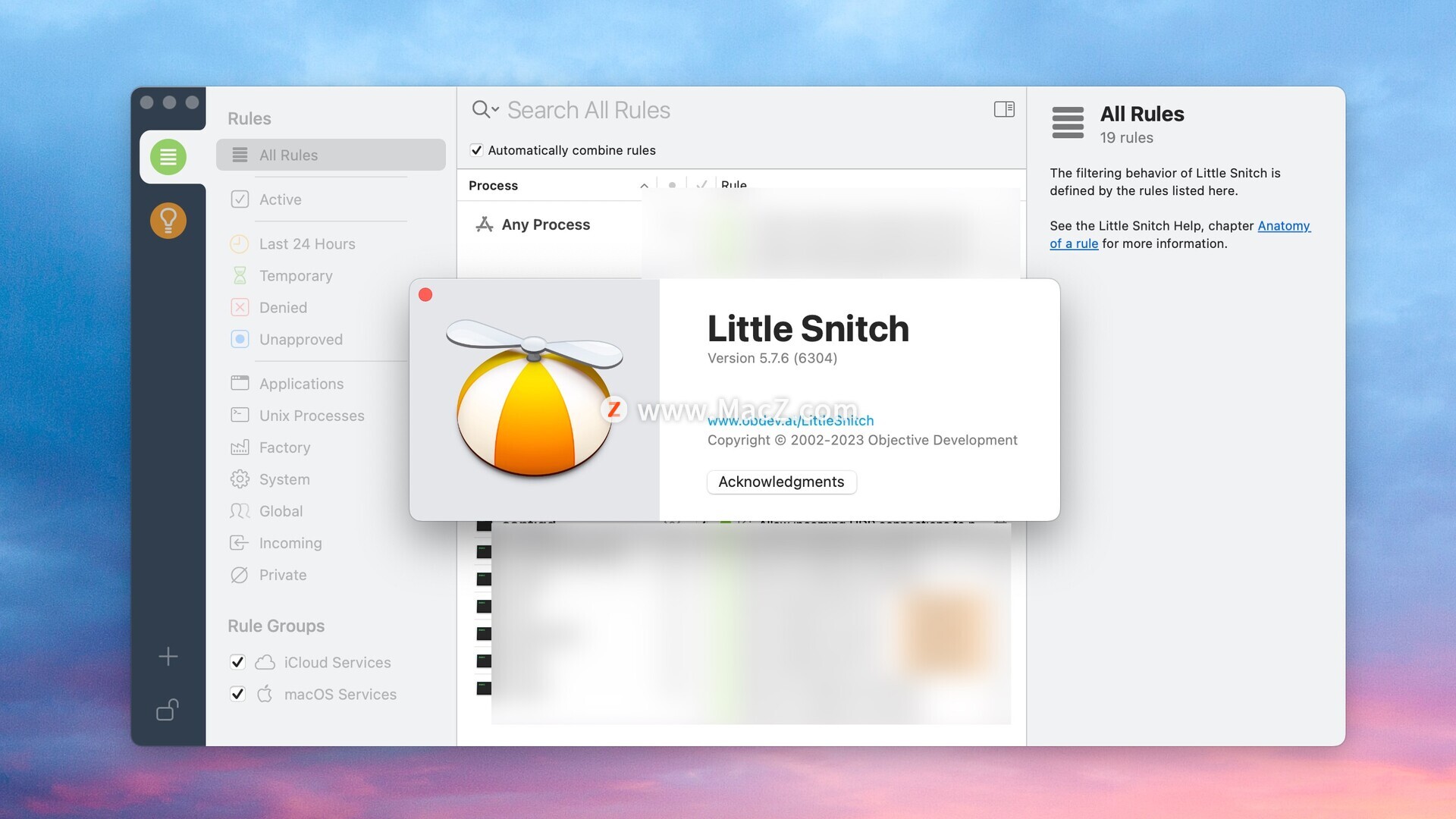Select the Any Process row
This screenshot has height=819, width=1456.
coord(545,224)
